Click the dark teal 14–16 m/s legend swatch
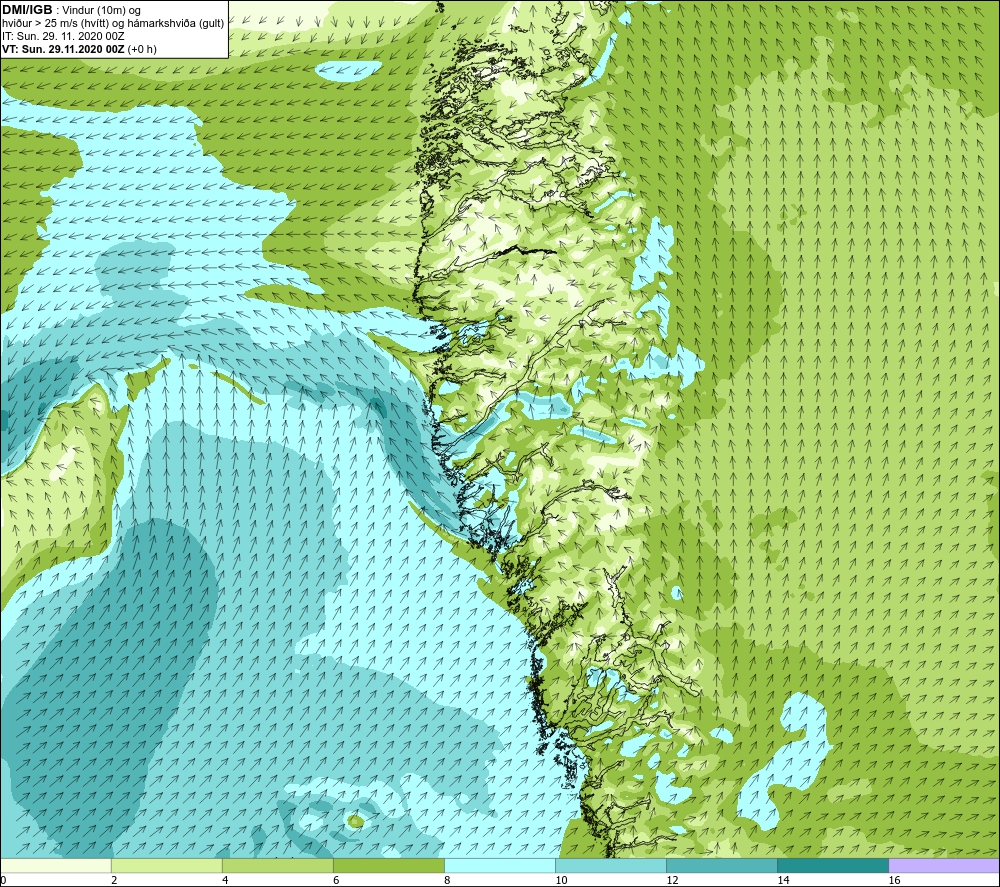1000x887 pixels. click(832, 865)
